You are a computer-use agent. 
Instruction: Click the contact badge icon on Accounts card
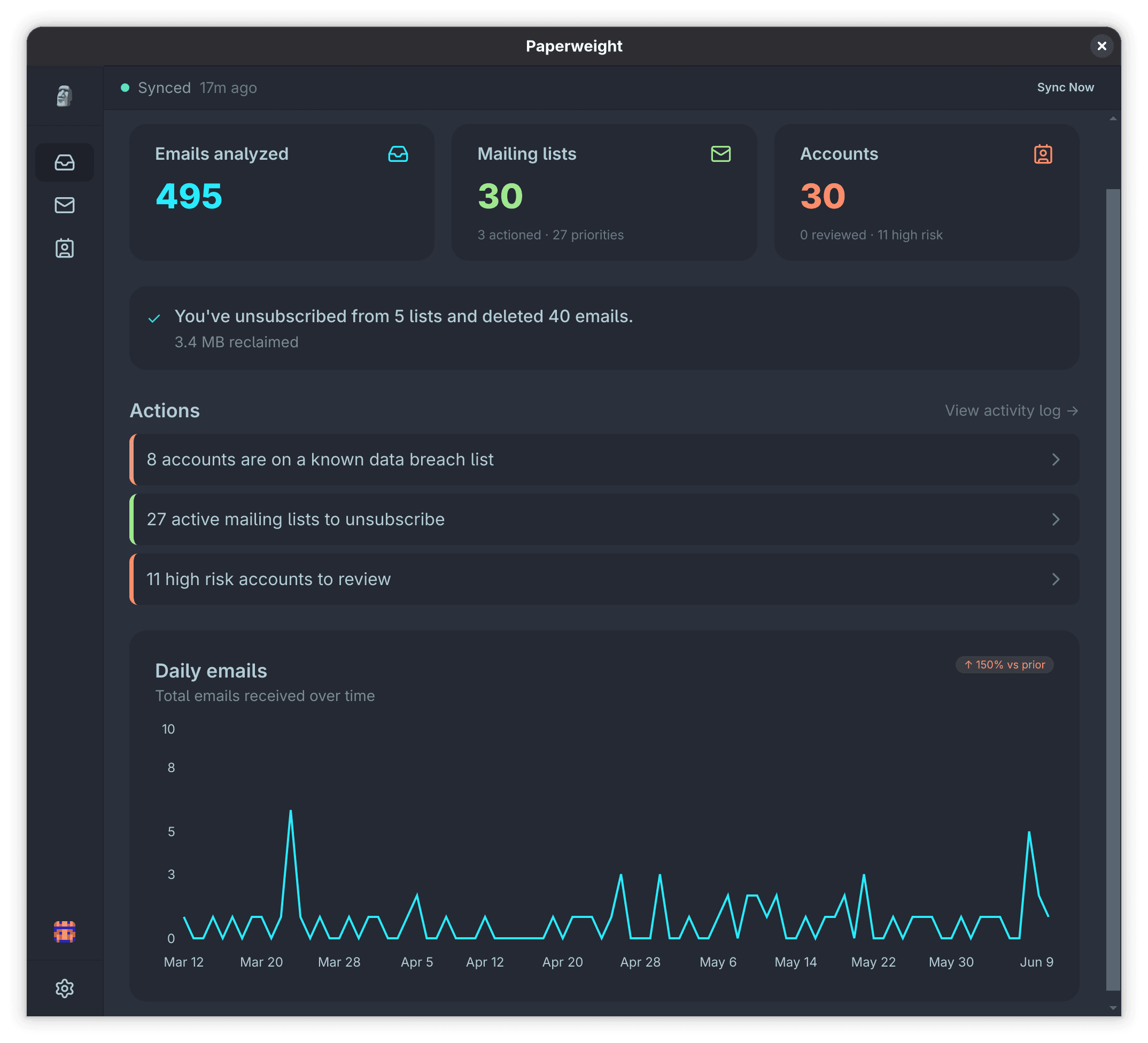(1043, 154)
